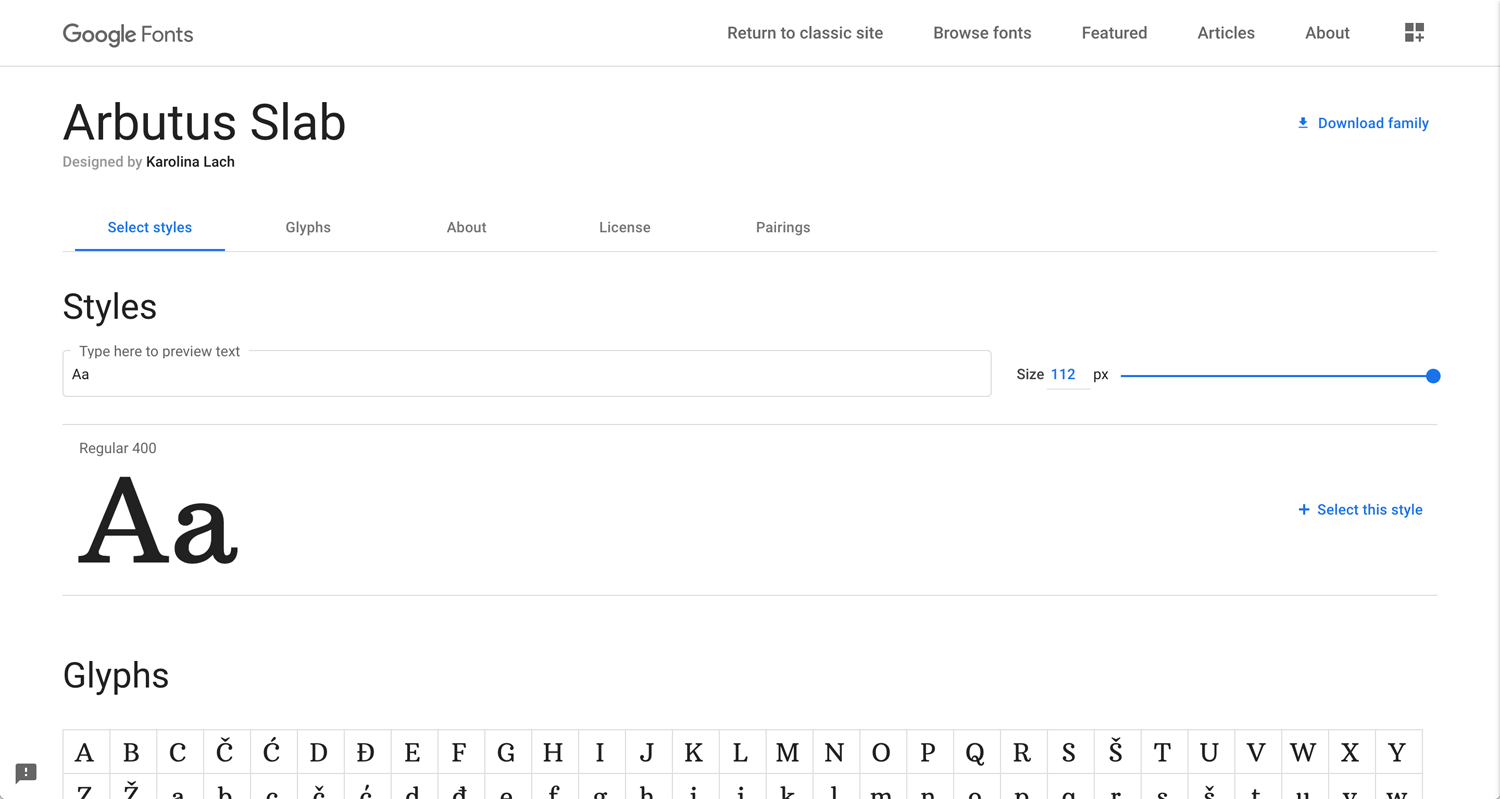The height and width of the screenshot is (799, 1500).
Task: Select glyph A in the glyph table
Action: [86, 752]
